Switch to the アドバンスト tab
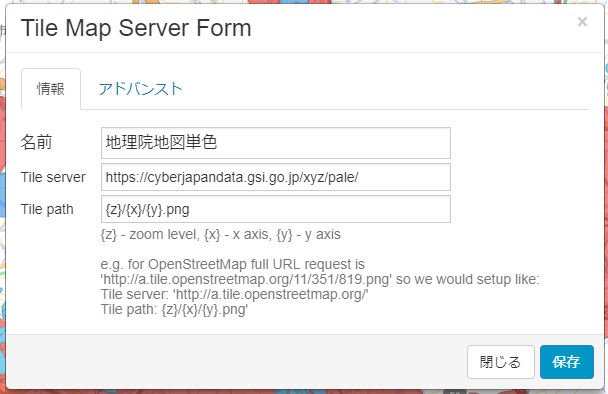The width and height of the screenshot is (608, 394). point(140,89)
